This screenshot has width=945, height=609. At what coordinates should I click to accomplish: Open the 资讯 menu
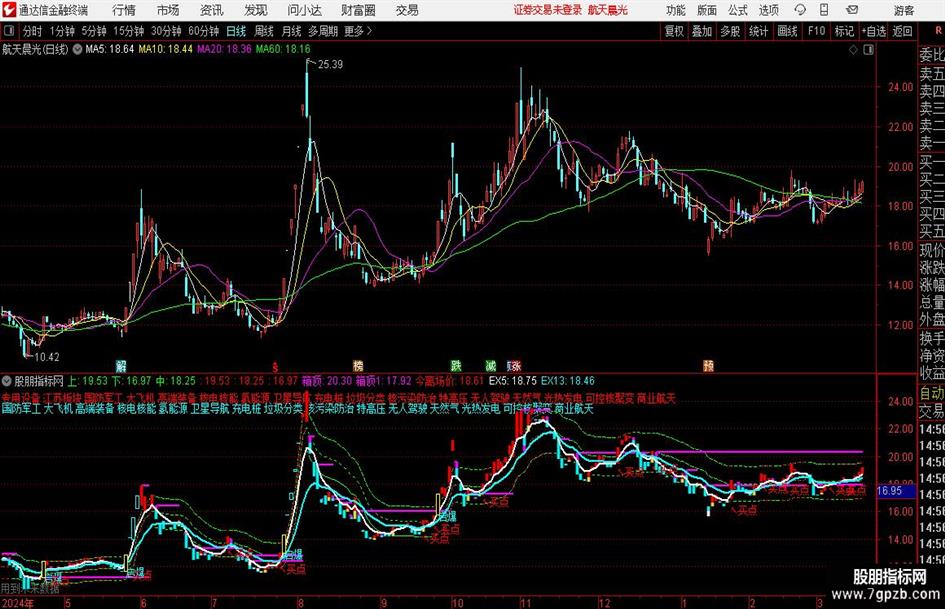[211, 10]
